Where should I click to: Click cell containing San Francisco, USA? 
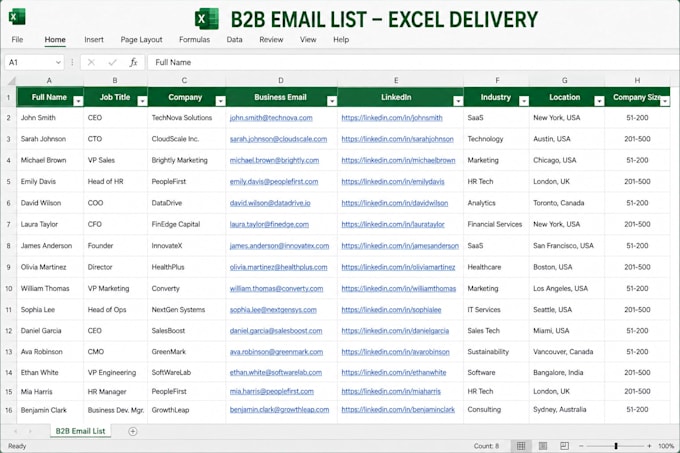click(x=567, y=246)
